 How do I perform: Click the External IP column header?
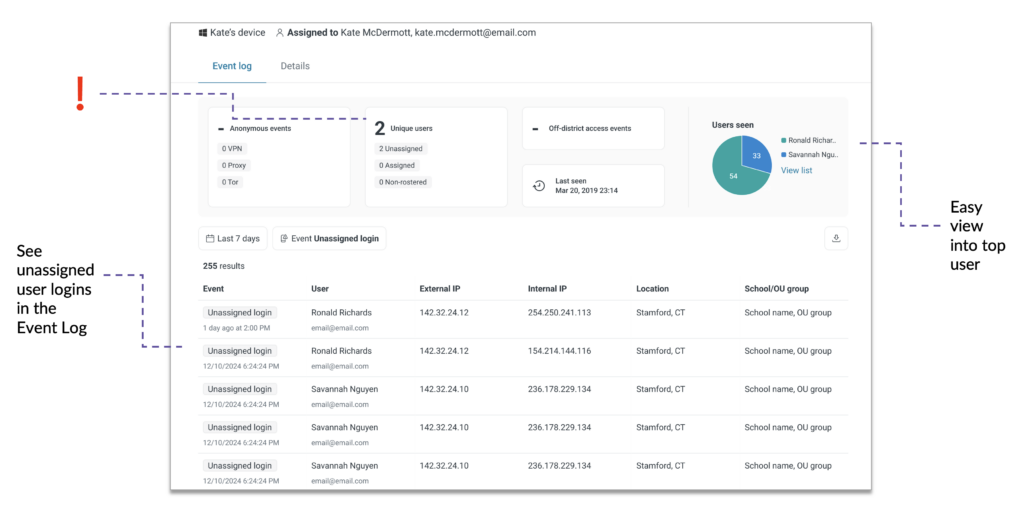coord(441,289)
